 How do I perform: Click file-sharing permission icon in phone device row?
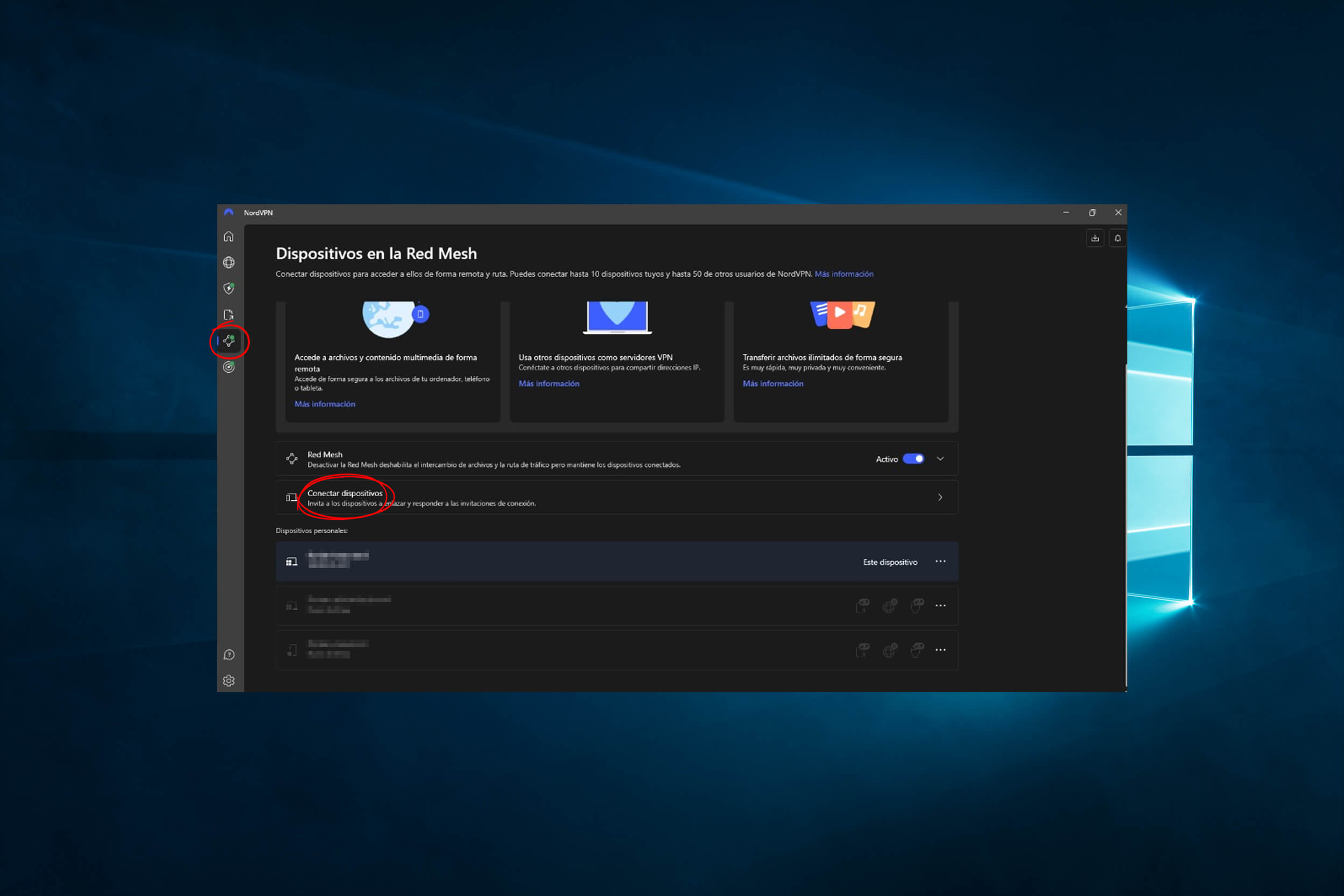coord(863,650)
